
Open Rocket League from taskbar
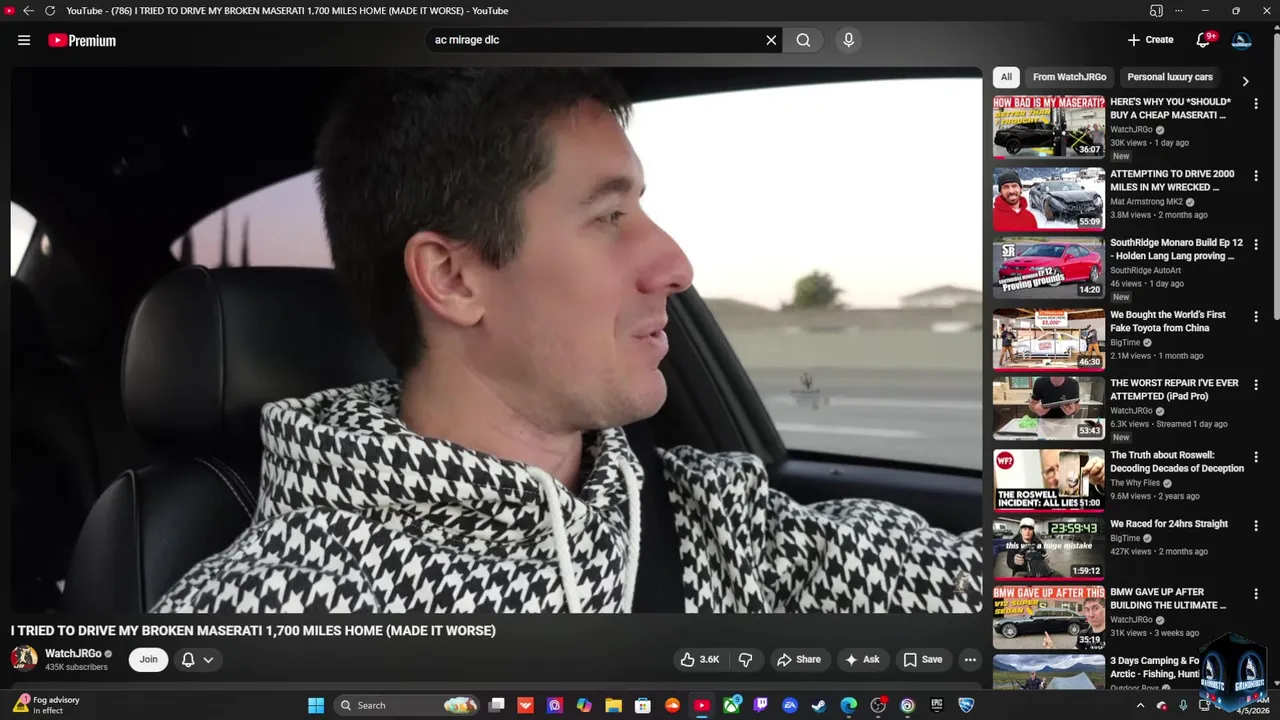pyautogui.click(x=966, y=705)
